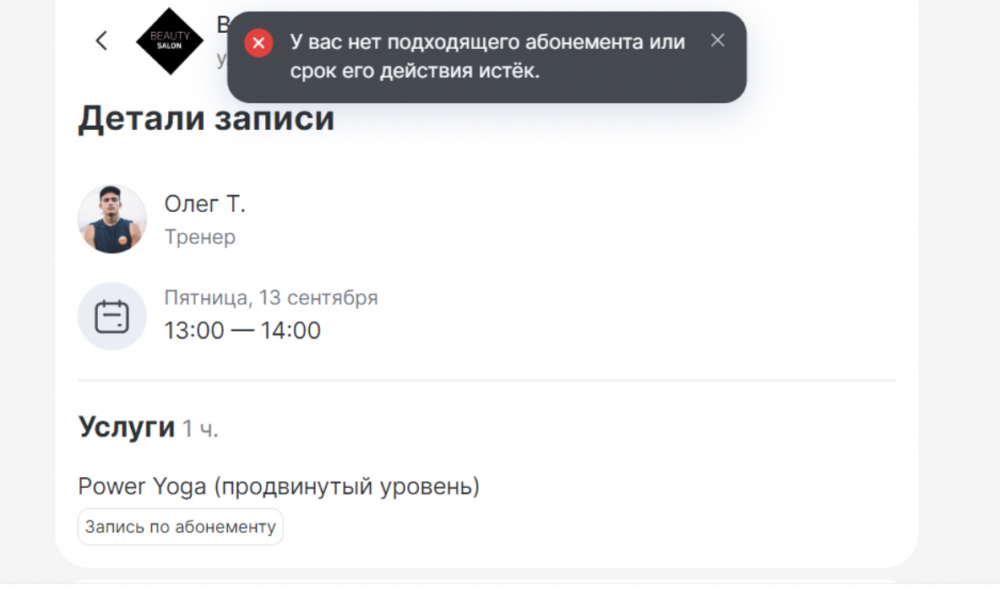This screenshot has height=591, width=1000.
Task: Select the Power Yoga service entry
Action: click(x=279, y=487)
